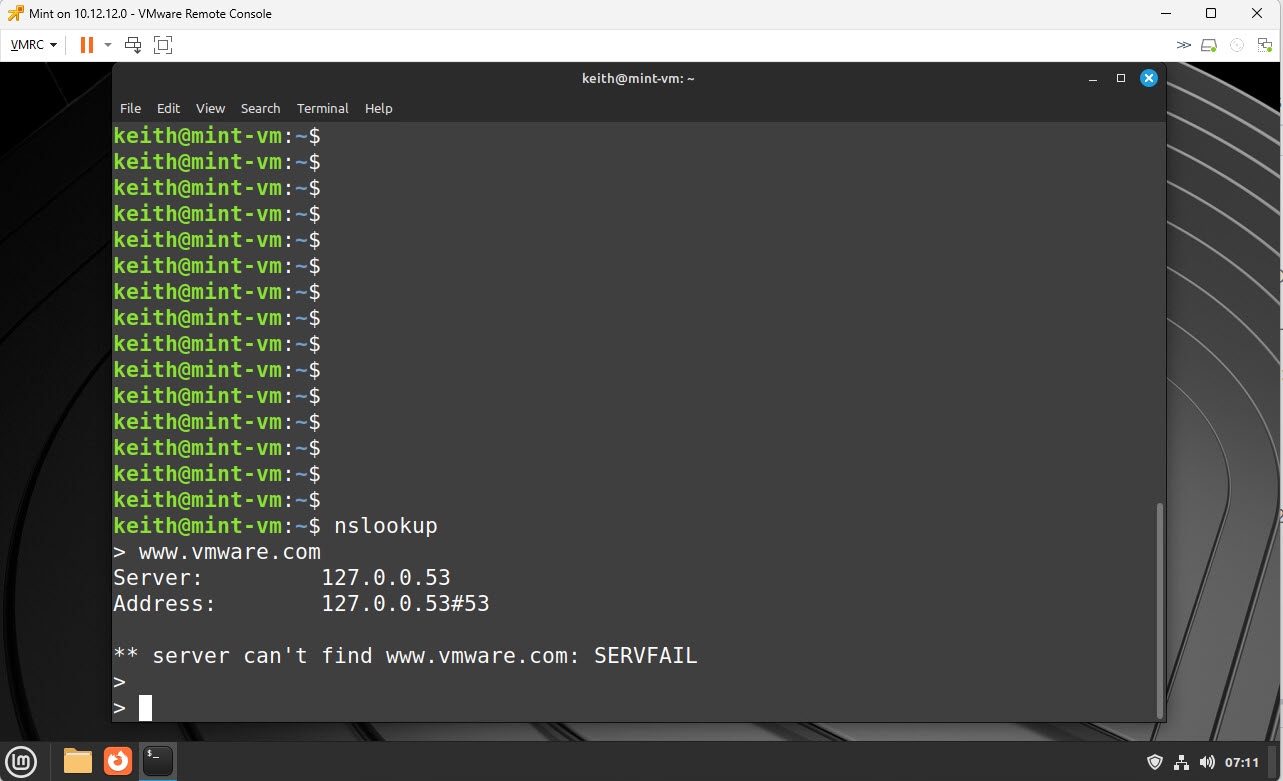This screenshot has width=1283, height=781.
Task: Click the hard disk device icon
Action: point(1209,45)
